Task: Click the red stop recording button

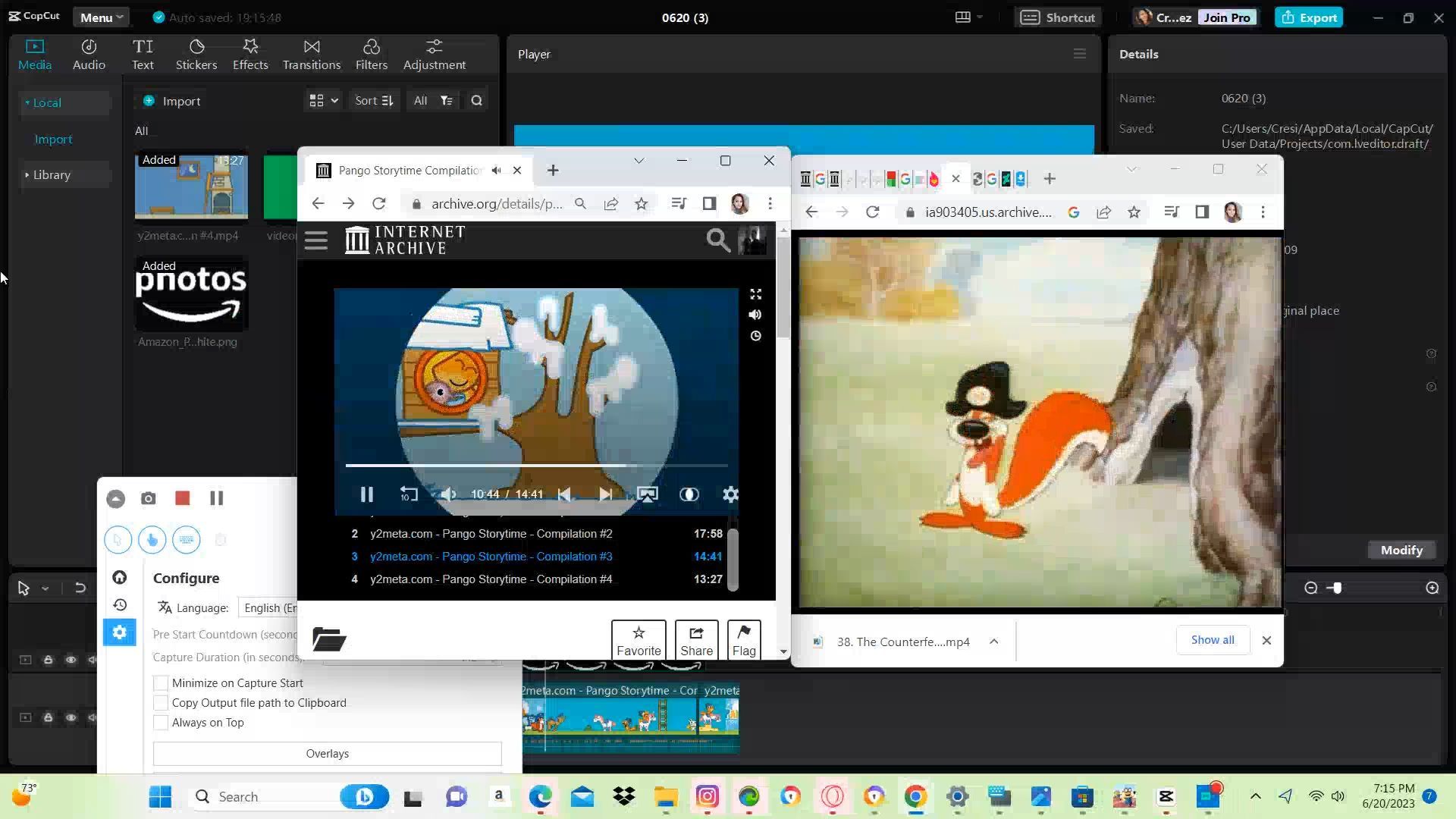Action: pos(182,498)
